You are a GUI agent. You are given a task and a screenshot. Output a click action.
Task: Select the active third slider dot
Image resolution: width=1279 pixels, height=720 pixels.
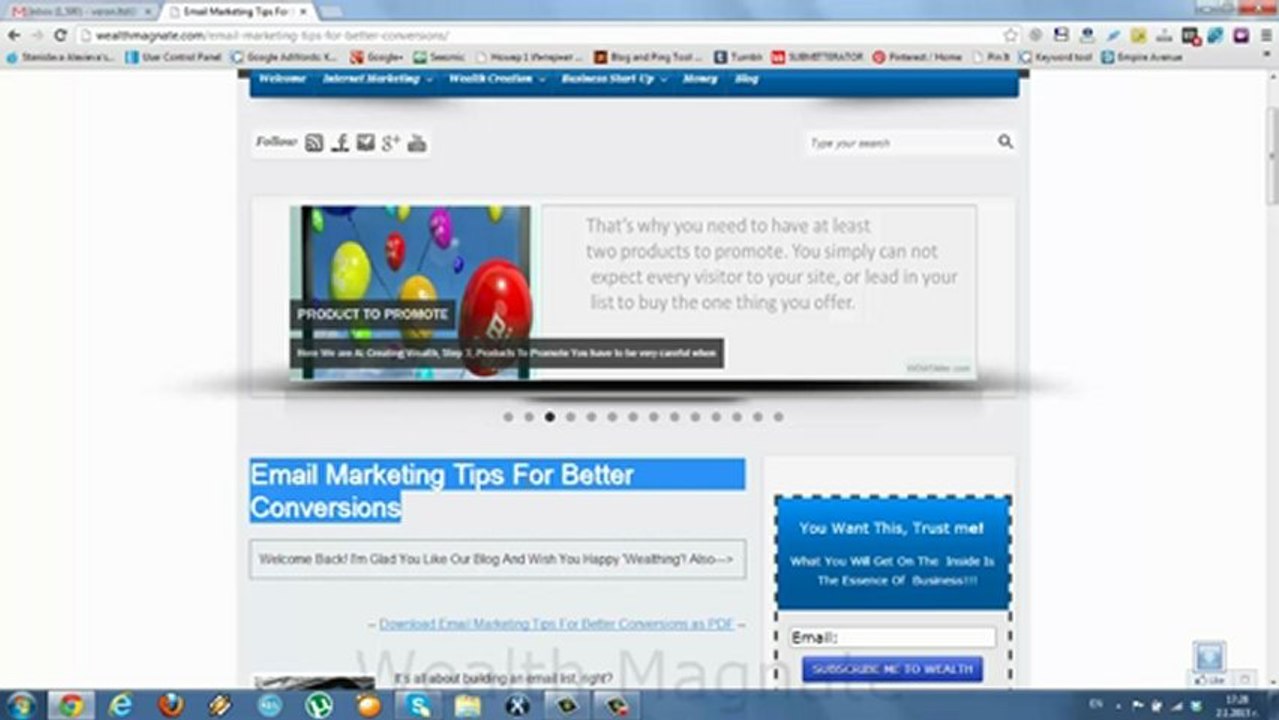click(x=550, y=417)
